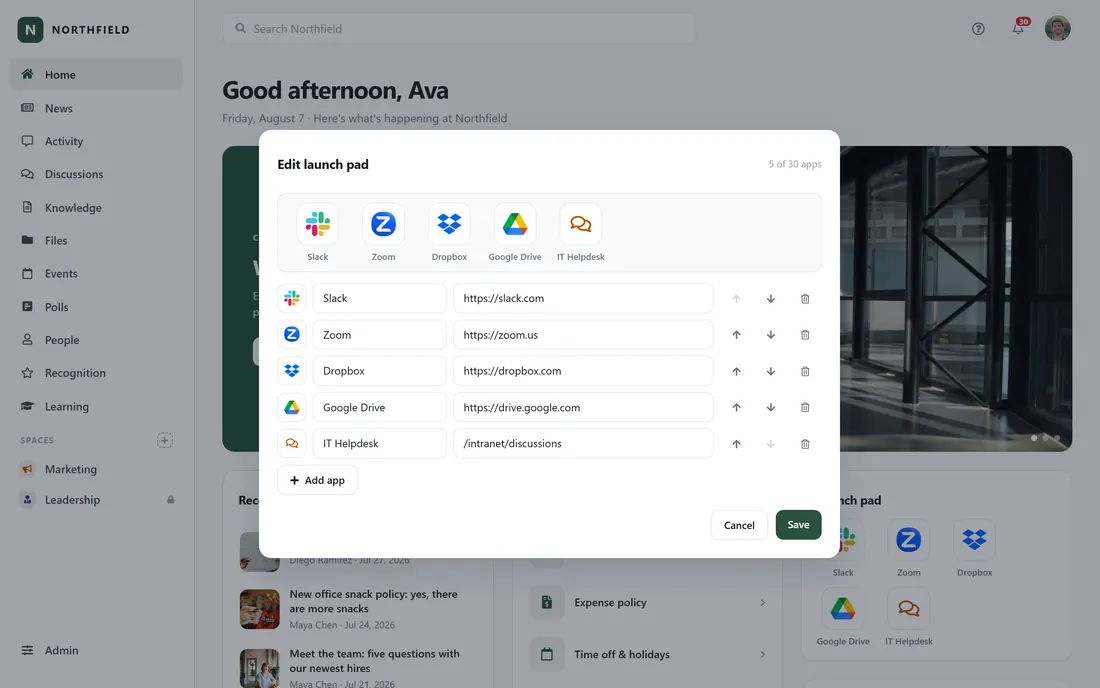Edit the Dropbox name field
The width and height of the screenshot is (1100, 688).
(x=380, y=371)
